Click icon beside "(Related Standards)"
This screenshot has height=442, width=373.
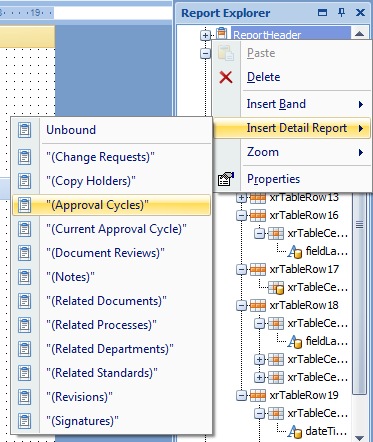pyautogui.click(x=24, y=373)
